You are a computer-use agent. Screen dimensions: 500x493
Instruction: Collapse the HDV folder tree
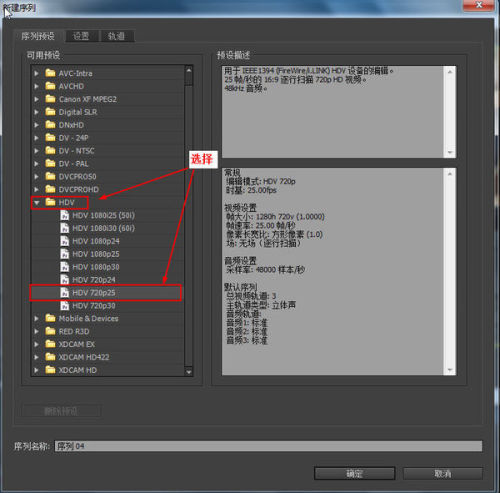coord(37,203)
